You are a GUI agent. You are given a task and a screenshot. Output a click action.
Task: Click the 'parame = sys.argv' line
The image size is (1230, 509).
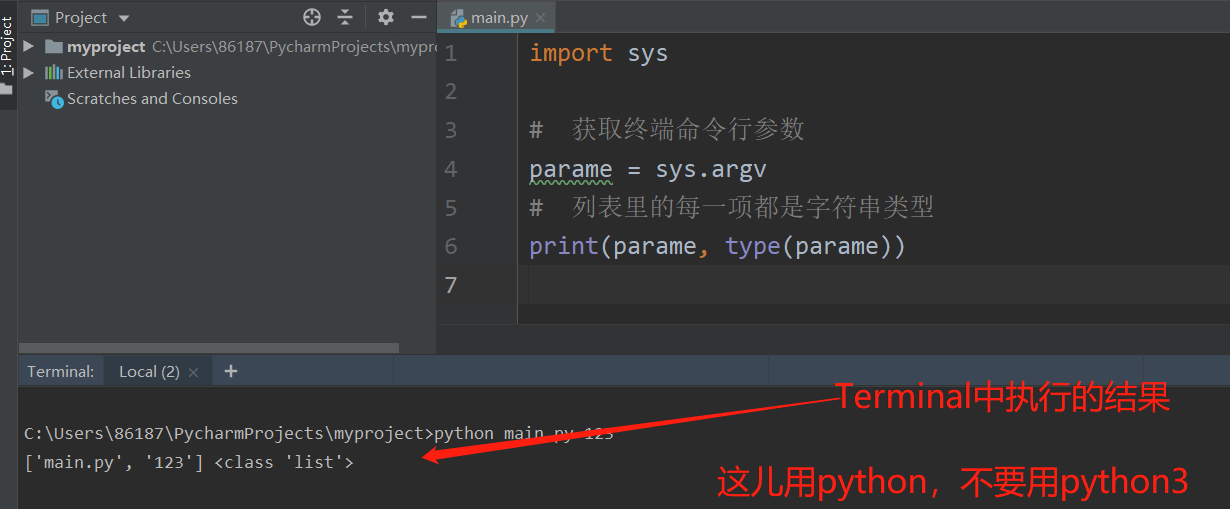[648, 169]
